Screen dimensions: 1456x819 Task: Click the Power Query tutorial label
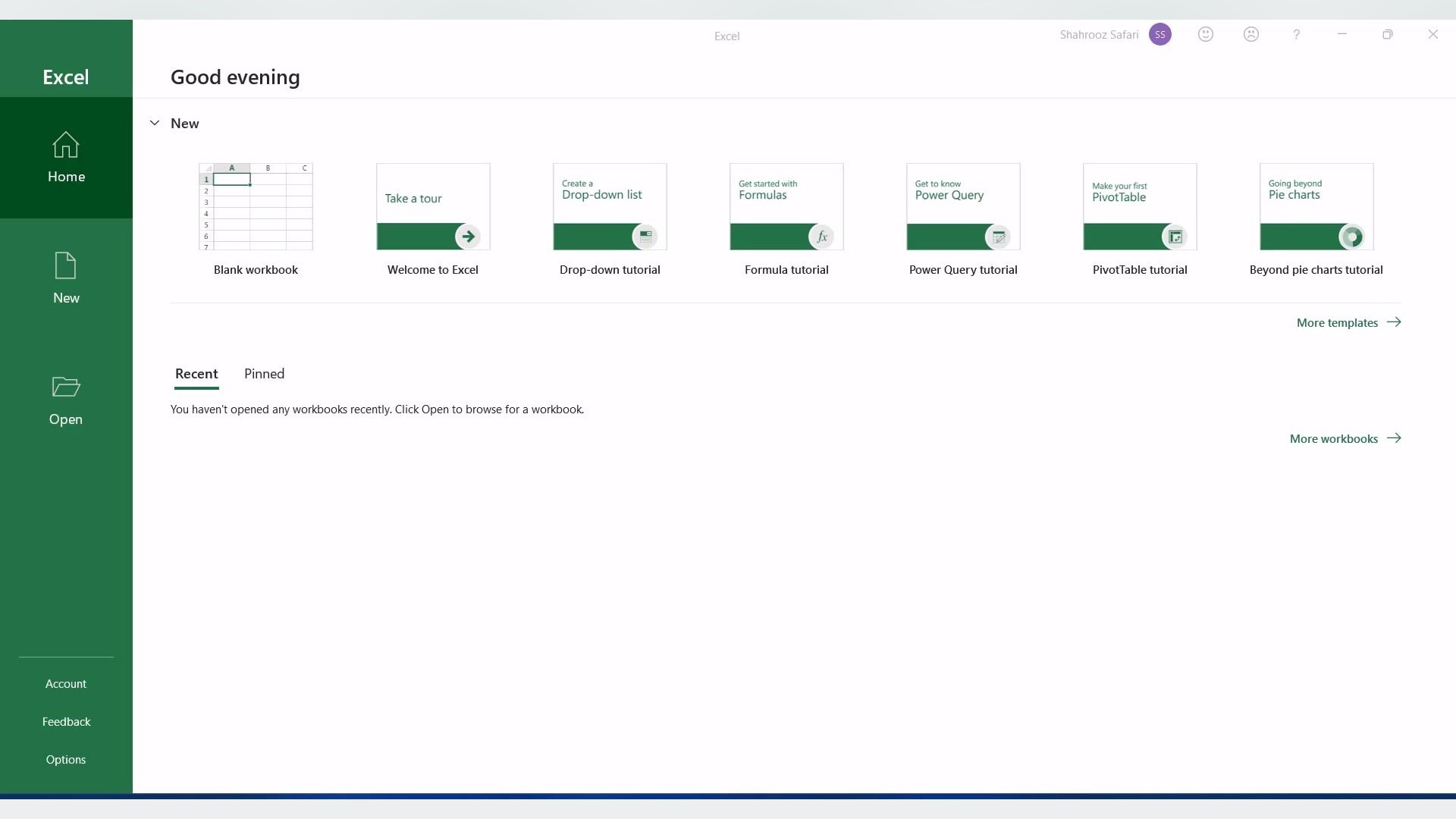point(963,270)
